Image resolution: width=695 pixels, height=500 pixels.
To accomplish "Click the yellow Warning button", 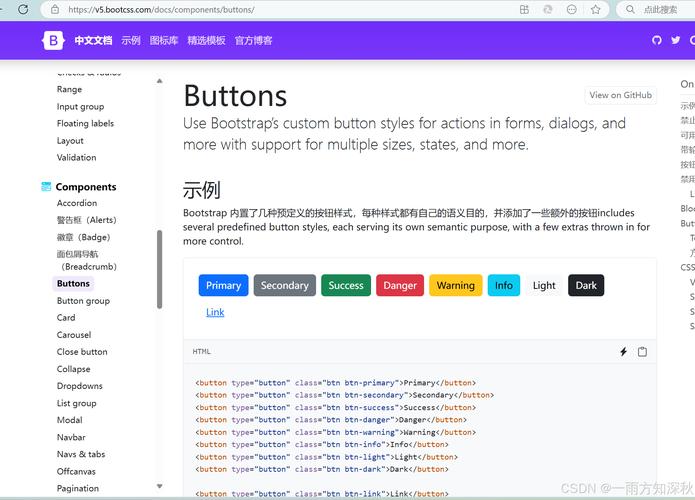I will click(x=456, y=285).
